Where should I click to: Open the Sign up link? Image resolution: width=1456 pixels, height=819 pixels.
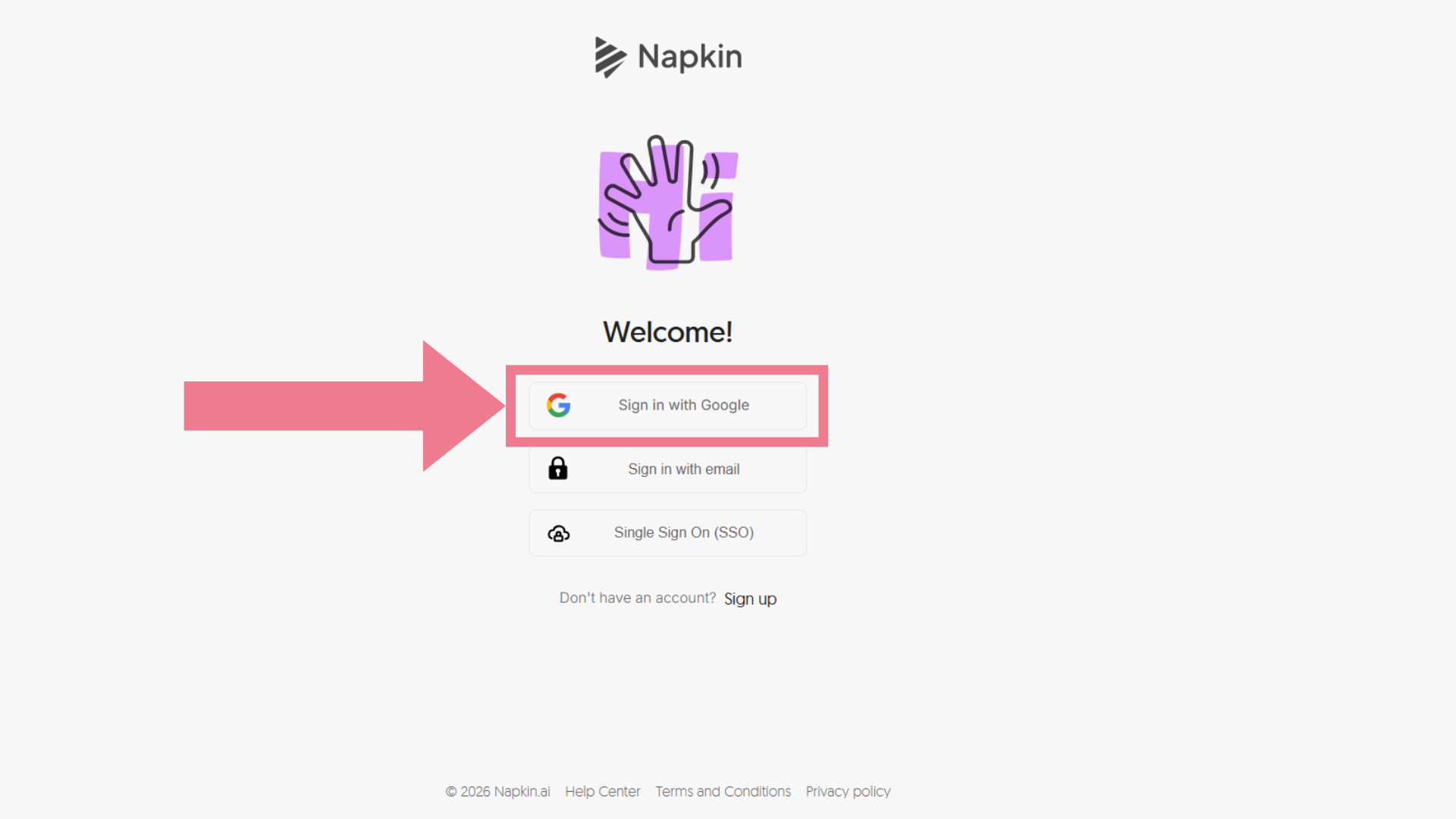pyautogui.click(x=750, y=599)
